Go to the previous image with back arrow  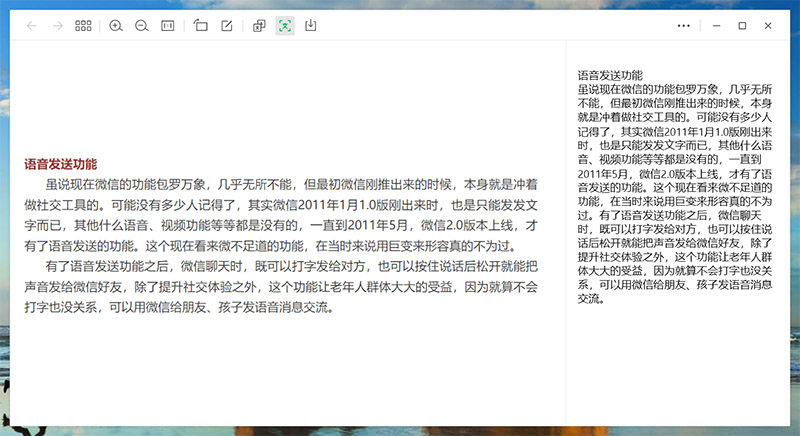[x=32, y=25]
